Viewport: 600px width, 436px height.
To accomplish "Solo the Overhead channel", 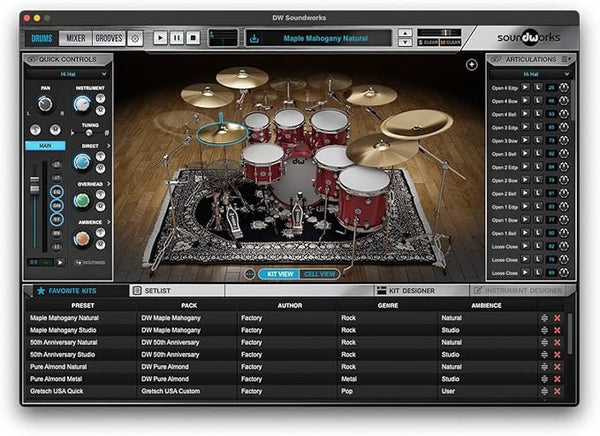I will (x=100, y=194).
